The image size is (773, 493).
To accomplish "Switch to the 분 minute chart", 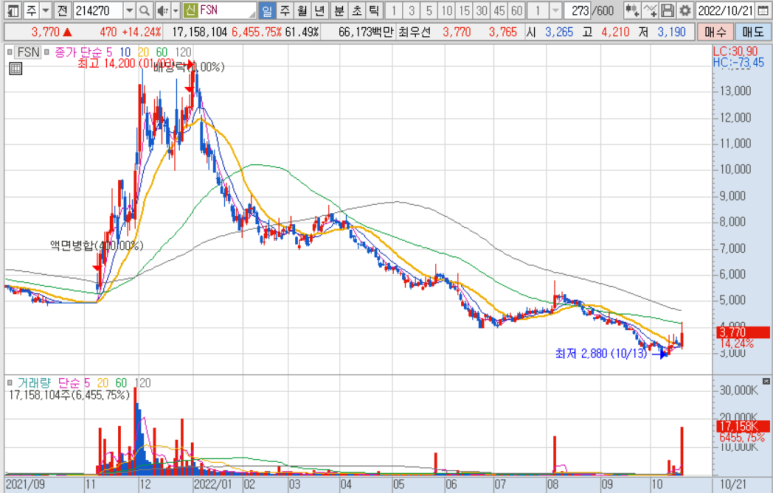I will point(339,10).
